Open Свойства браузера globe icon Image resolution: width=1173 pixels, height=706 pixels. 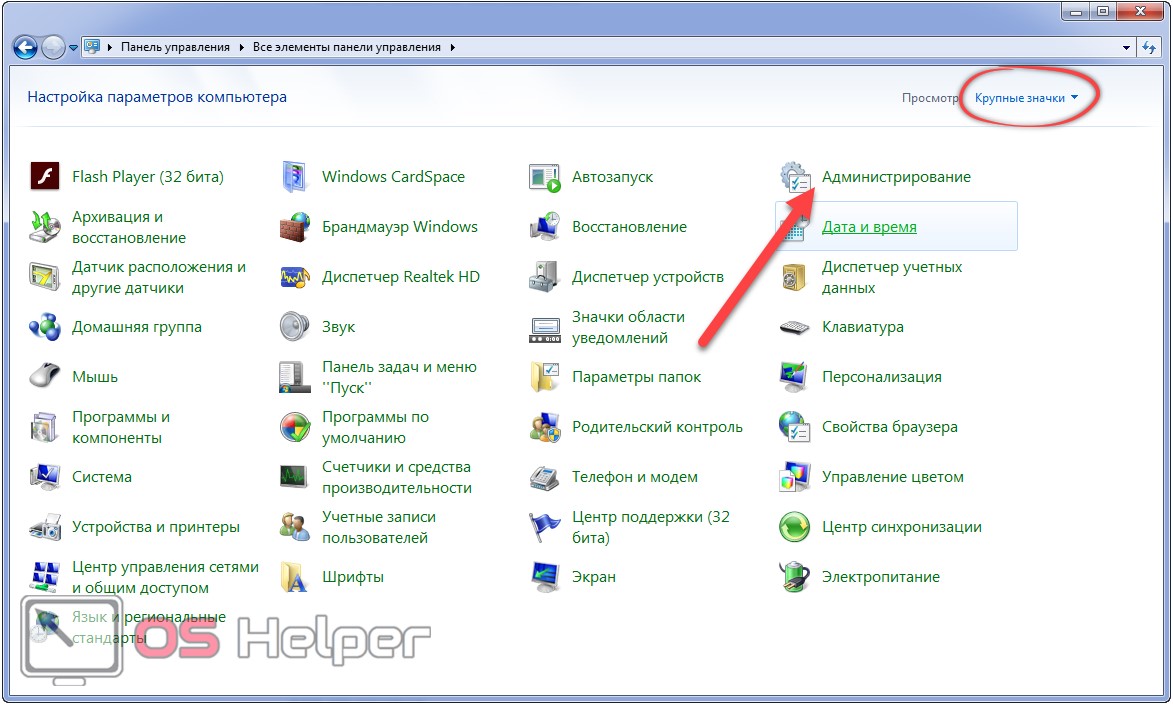[794, 427]
